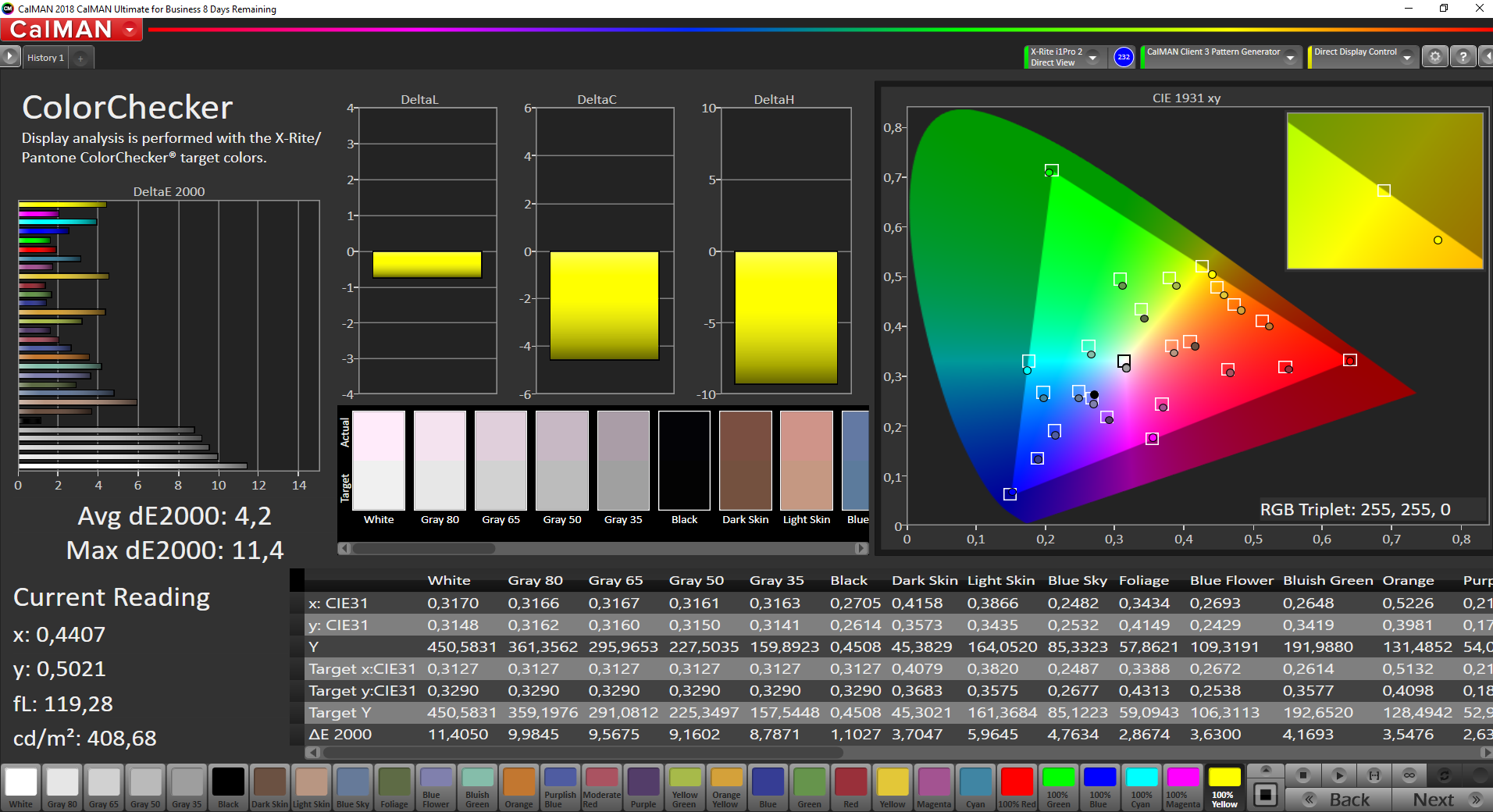Screen dimensions: 1493x812
Task: Select the Orange Yellow patch
Action: (x=726, y=787)
